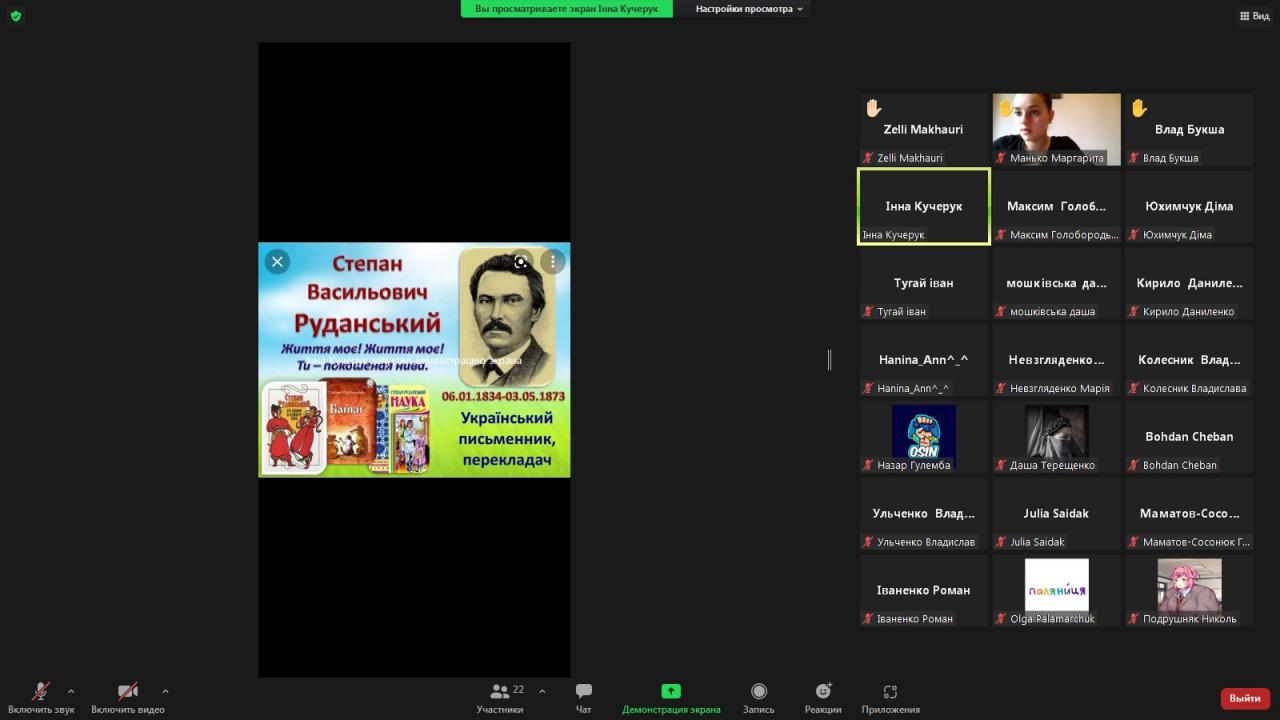Image resolution: width=1280 pixels, height=720 pixels.
Task: Open Настройки просмотра dropdown
Action: pos(749,9)
